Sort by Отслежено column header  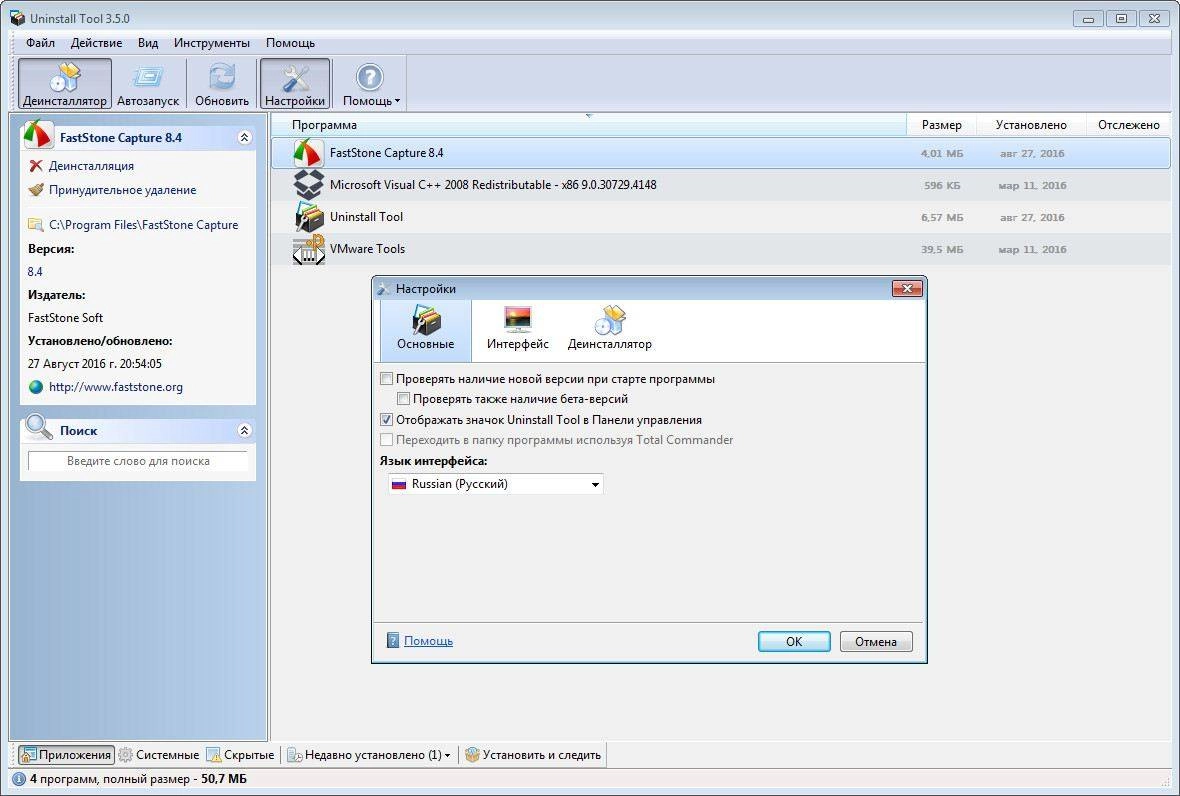click(x=1129, y=125)
